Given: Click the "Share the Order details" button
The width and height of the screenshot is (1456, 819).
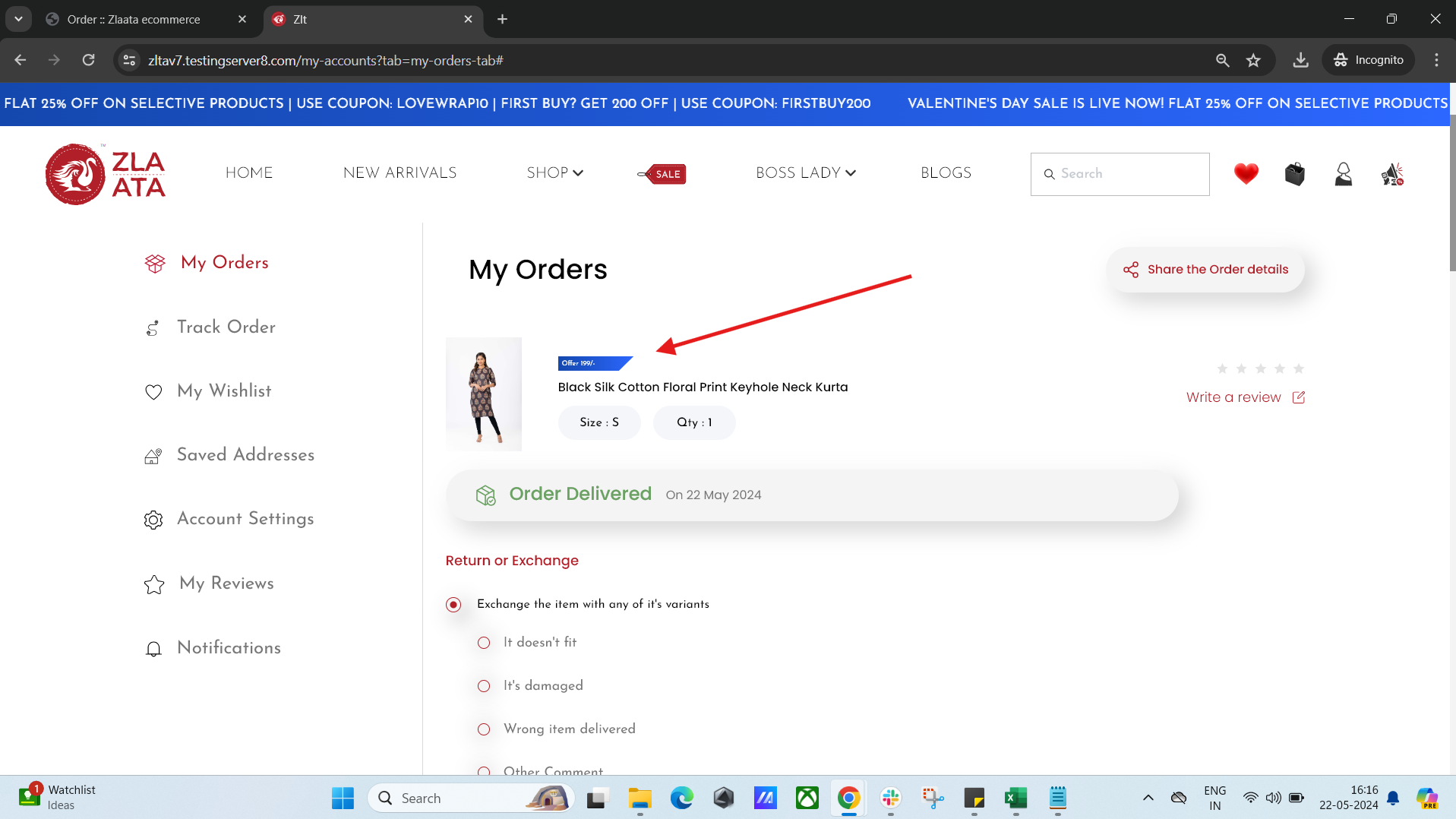Looking at the screenshot, I should pyautogui.click(x=1206, y=269).
